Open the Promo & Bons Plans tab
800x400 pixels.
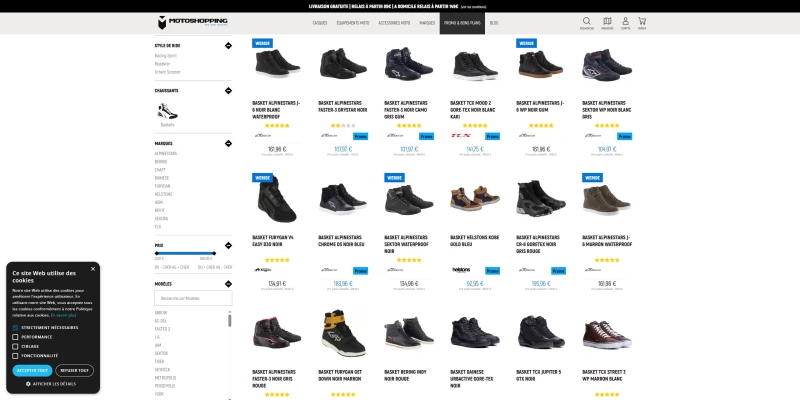[462, 23]
